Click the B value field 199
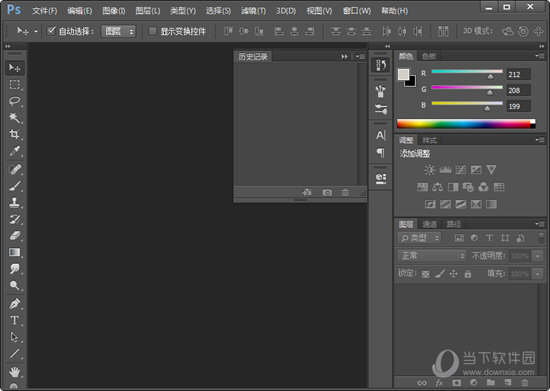550x391 pixels. tap(518, 106)
